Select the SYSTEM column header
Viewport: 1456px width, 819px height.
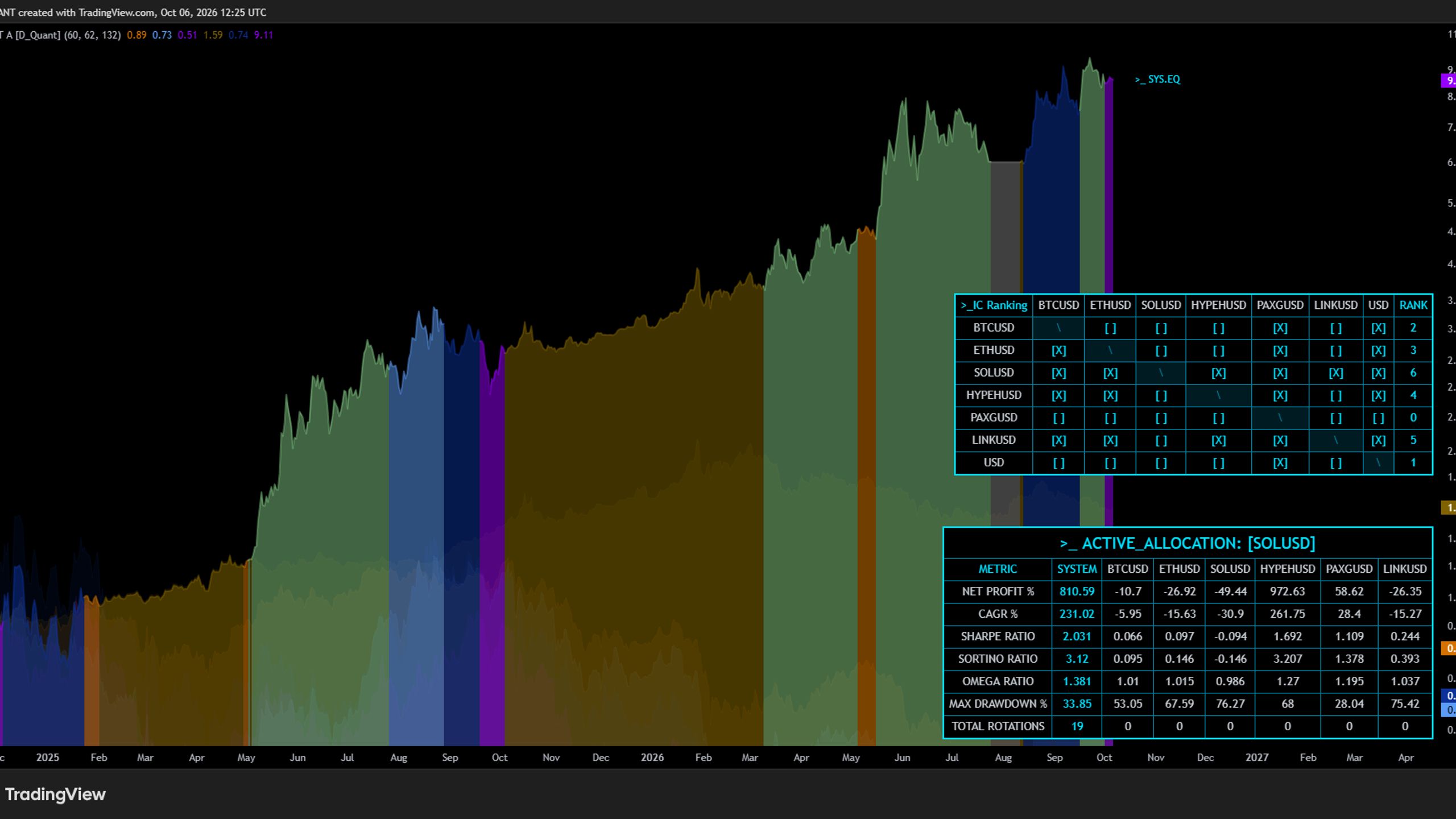click(1077, 569)
